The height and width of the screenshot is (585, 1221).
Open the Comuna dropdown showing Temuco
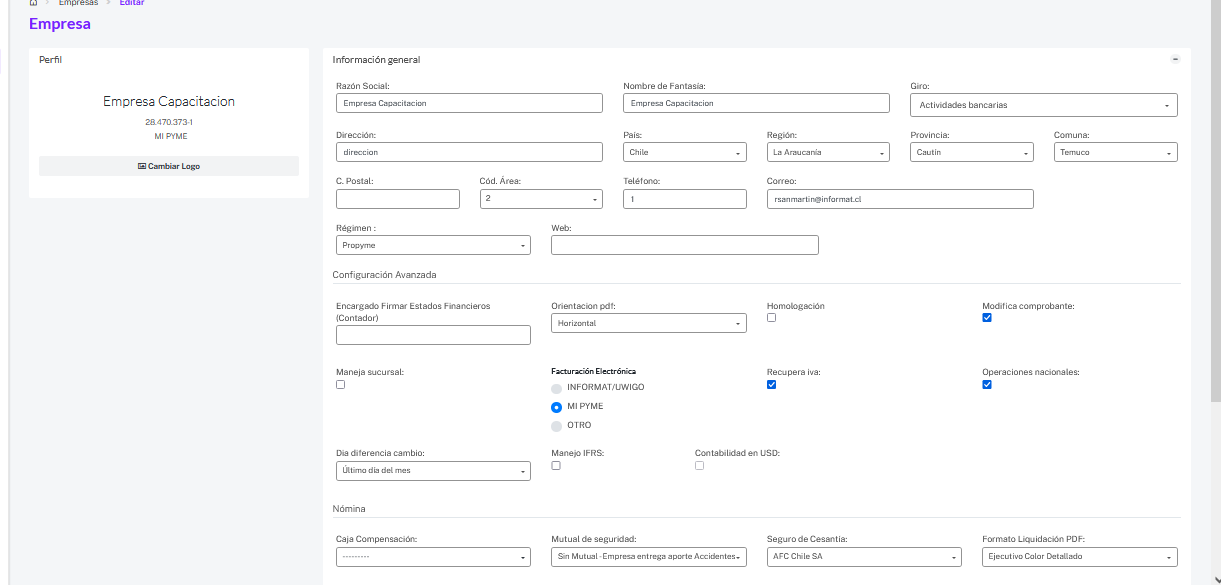tap(1115, 153)
